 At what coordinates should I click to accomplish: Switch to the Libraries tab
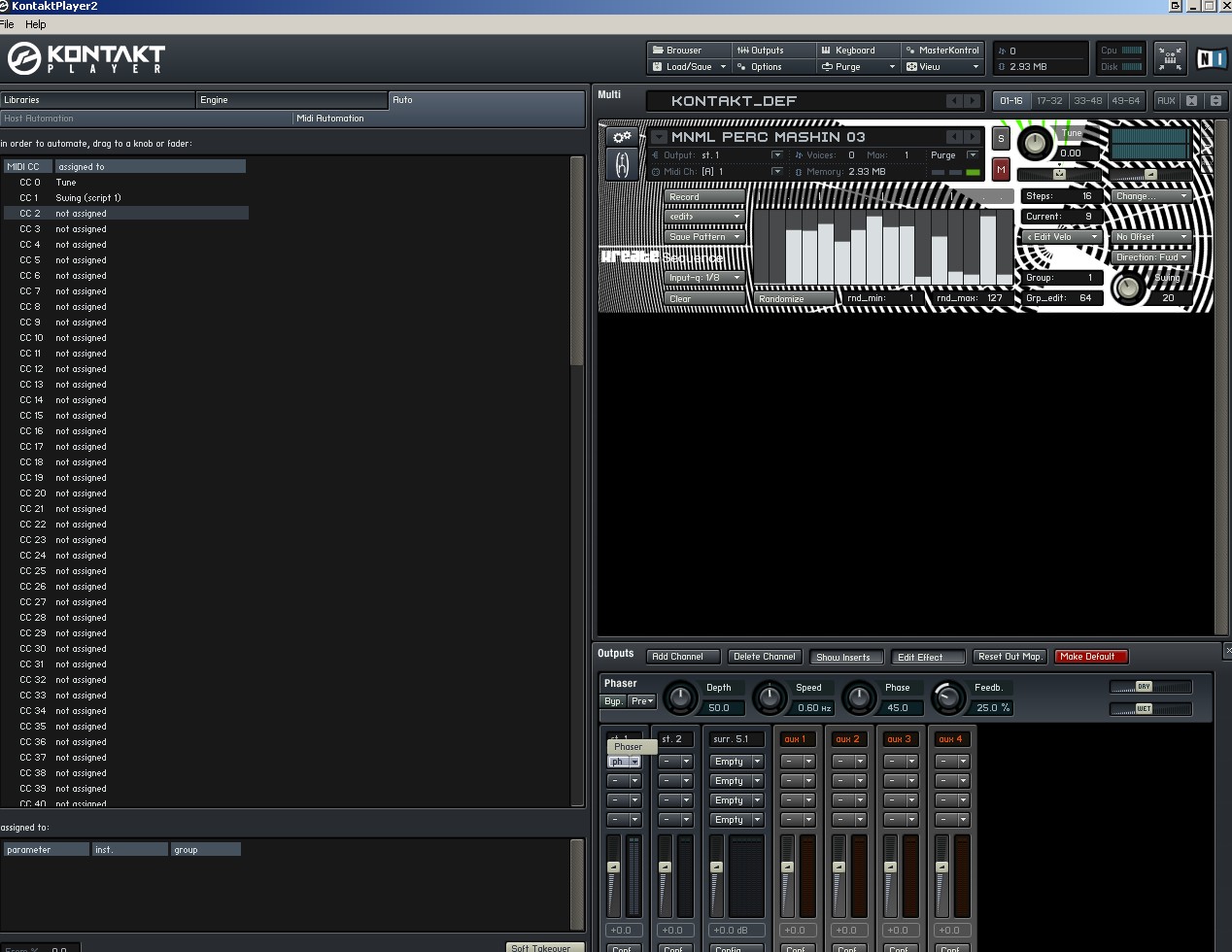(97, 100)
